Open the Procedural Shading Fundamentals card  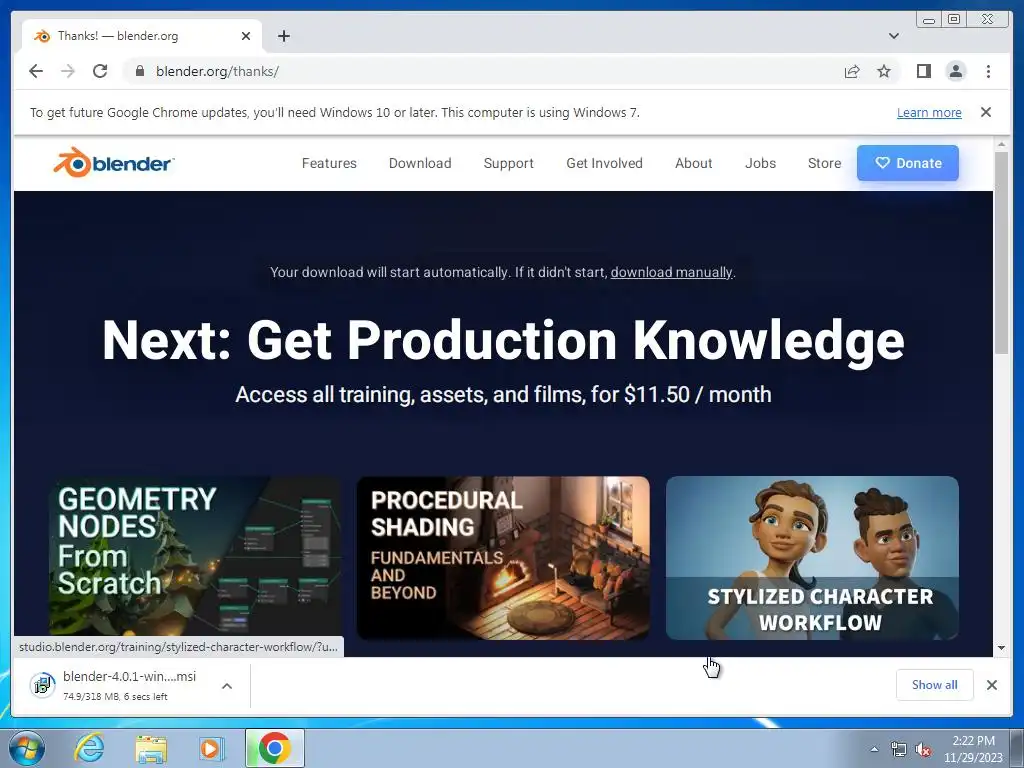(x=503, y=558)
